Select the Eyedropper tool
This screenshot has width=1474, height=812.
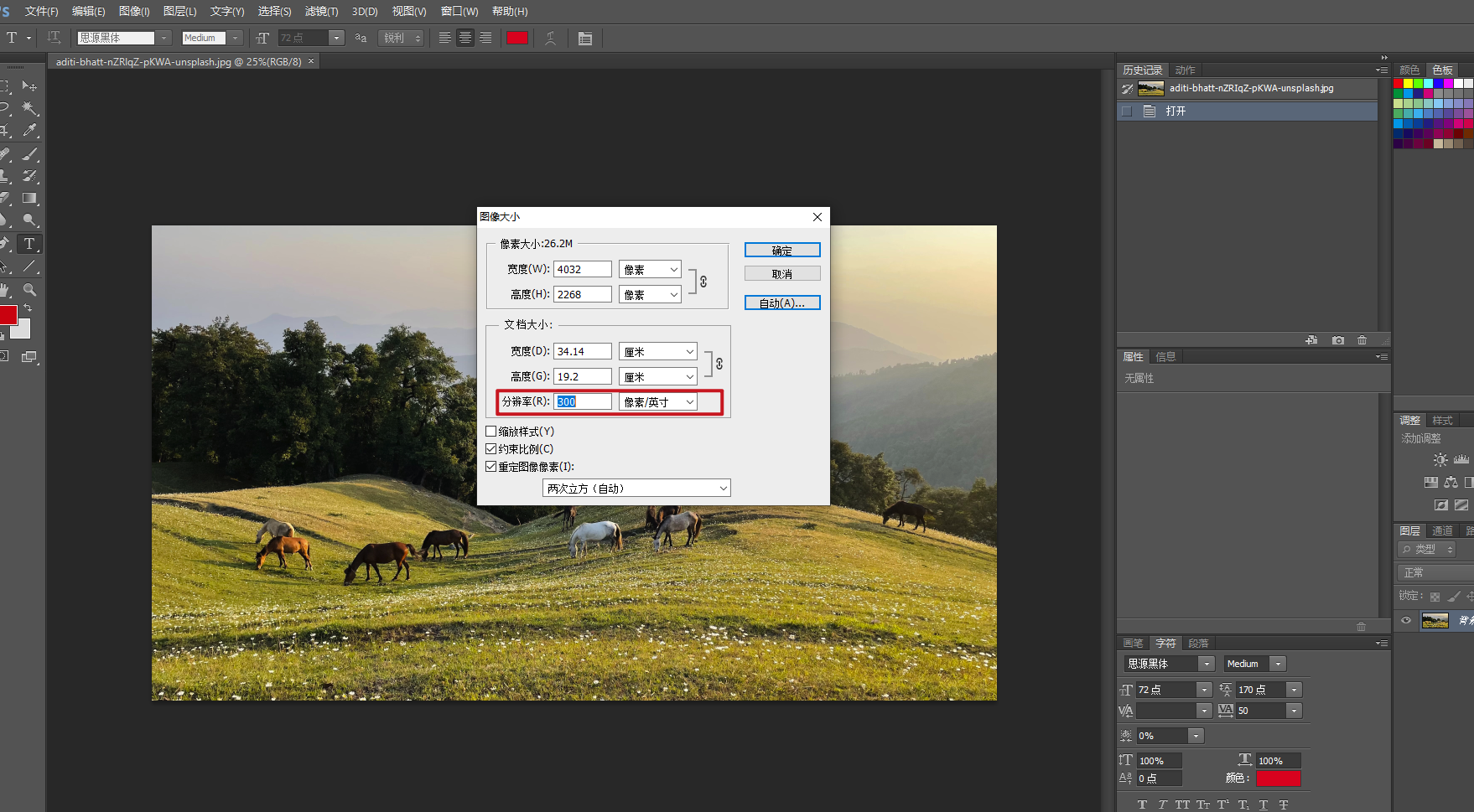pos(29,131)
